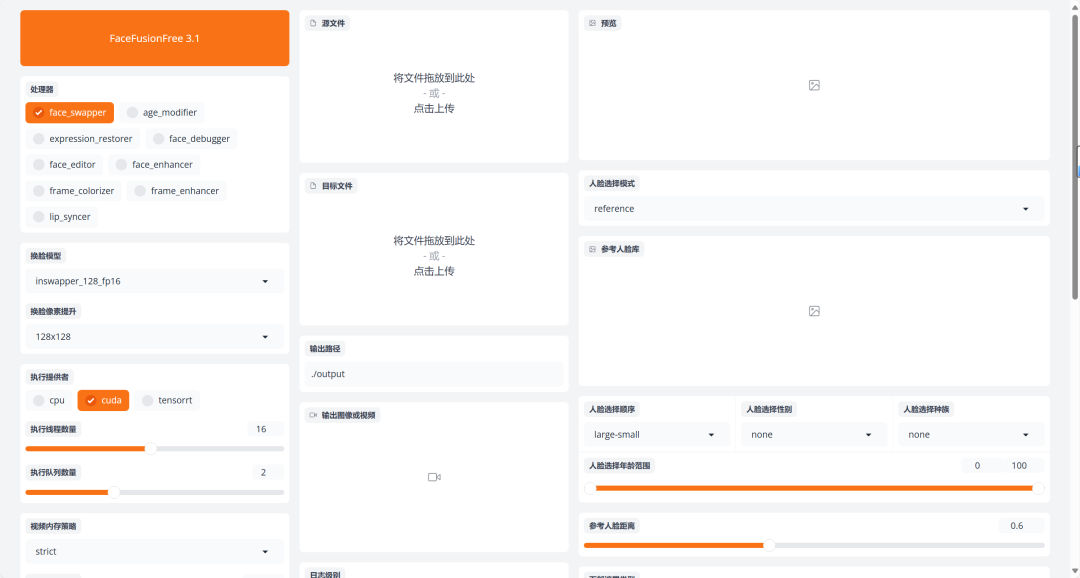
Task: Open the 人脸选择性别 dropdown
Action: point(814,435)
